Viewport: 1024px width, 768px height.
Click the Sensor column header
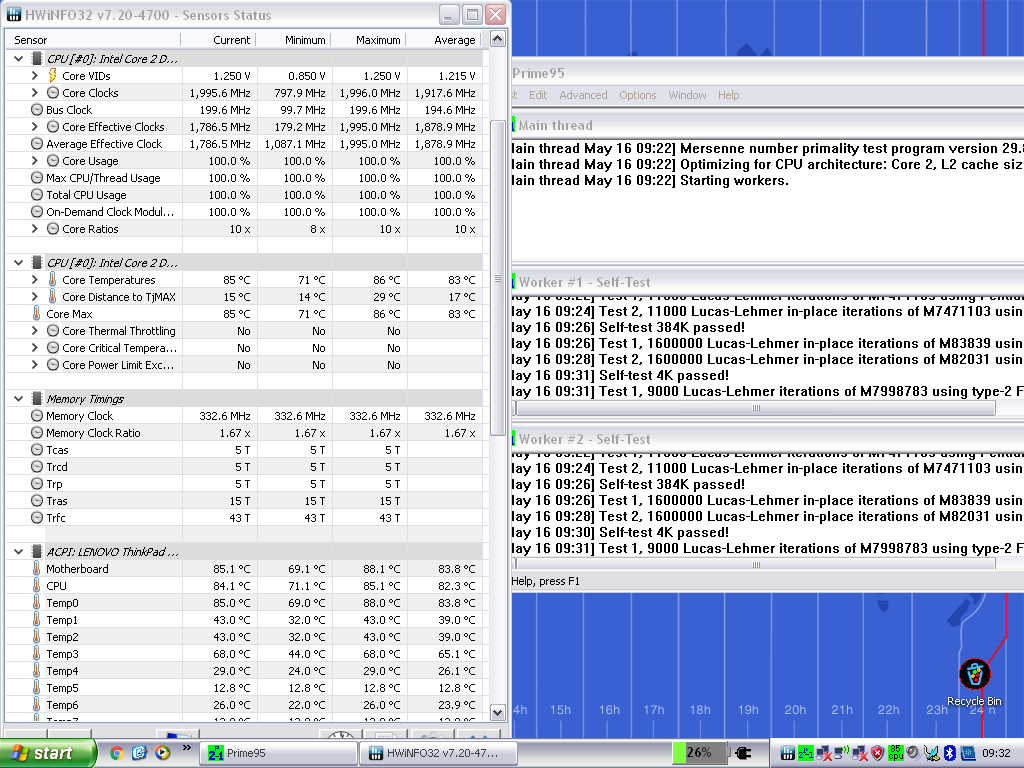93,40
